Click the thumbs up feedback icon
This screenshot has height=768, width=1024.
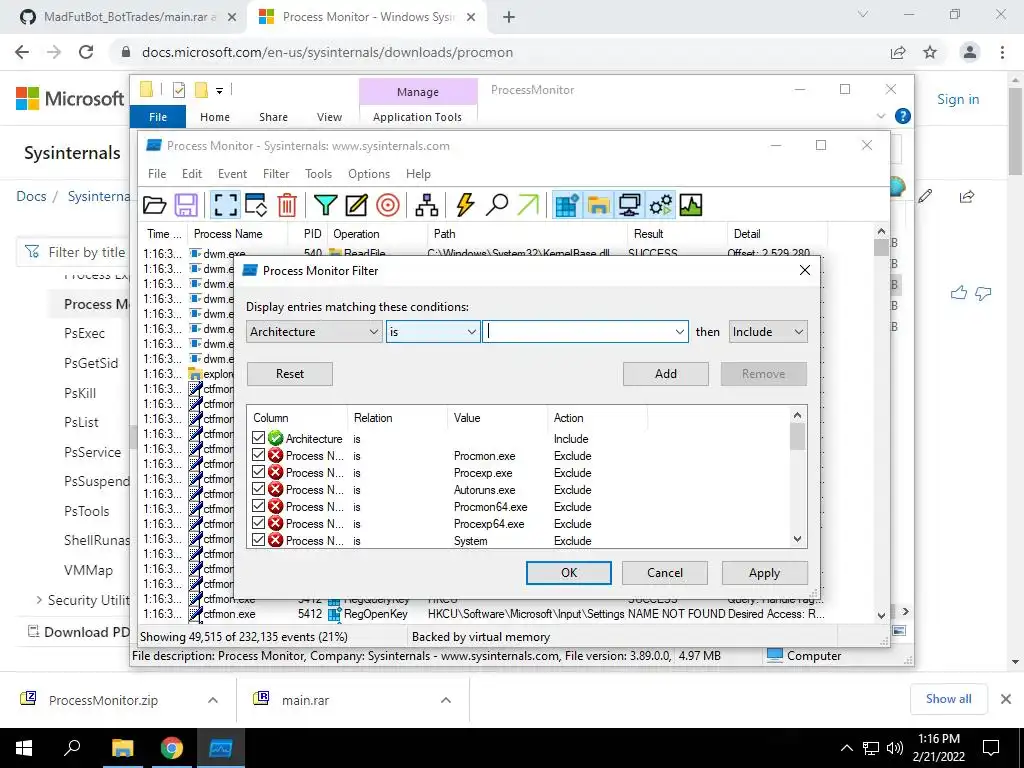[959, 293]
